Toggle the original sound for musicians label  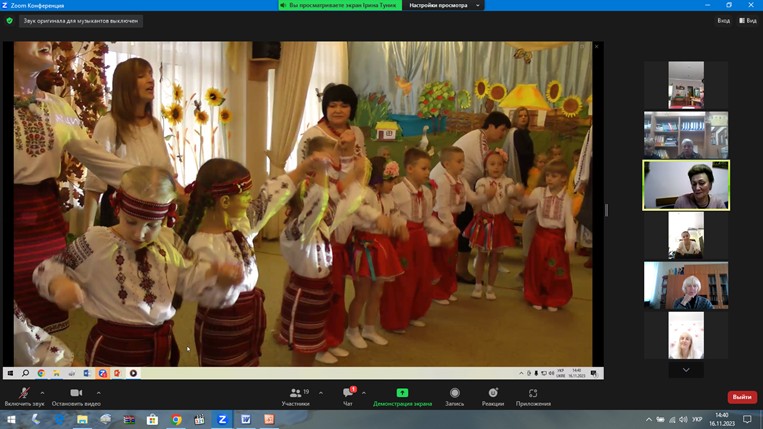[81, 21]
